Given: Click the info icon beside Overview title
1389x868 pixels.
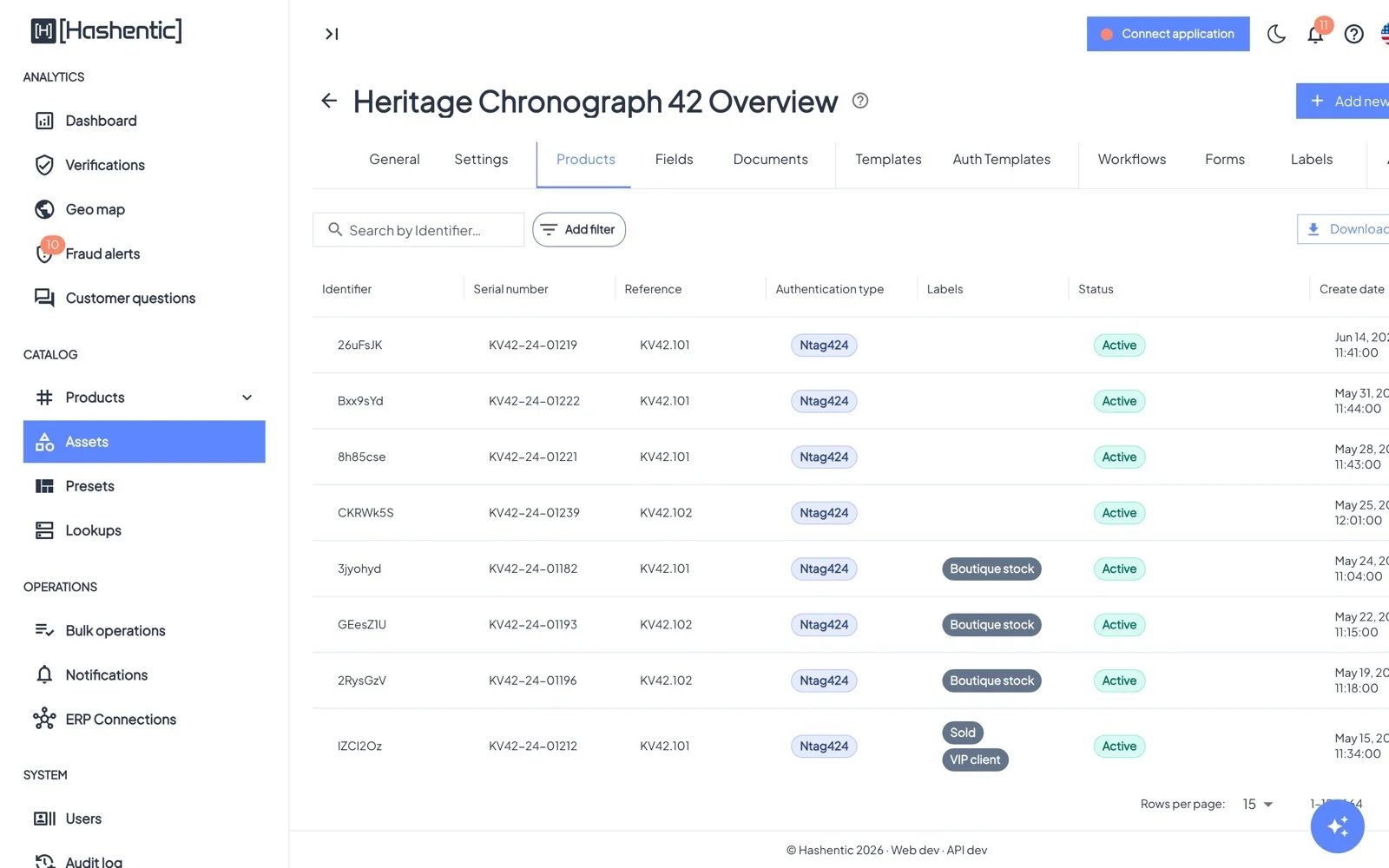Looking at the screenshot, I should [860, 101].
